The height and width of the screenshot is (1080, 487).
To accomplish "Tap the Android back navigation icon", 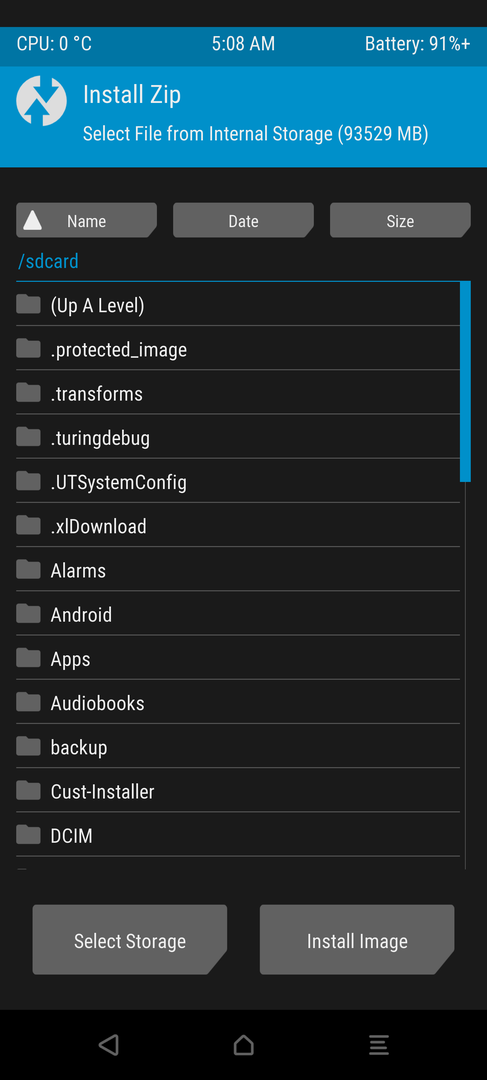I will click(108, 1044).
